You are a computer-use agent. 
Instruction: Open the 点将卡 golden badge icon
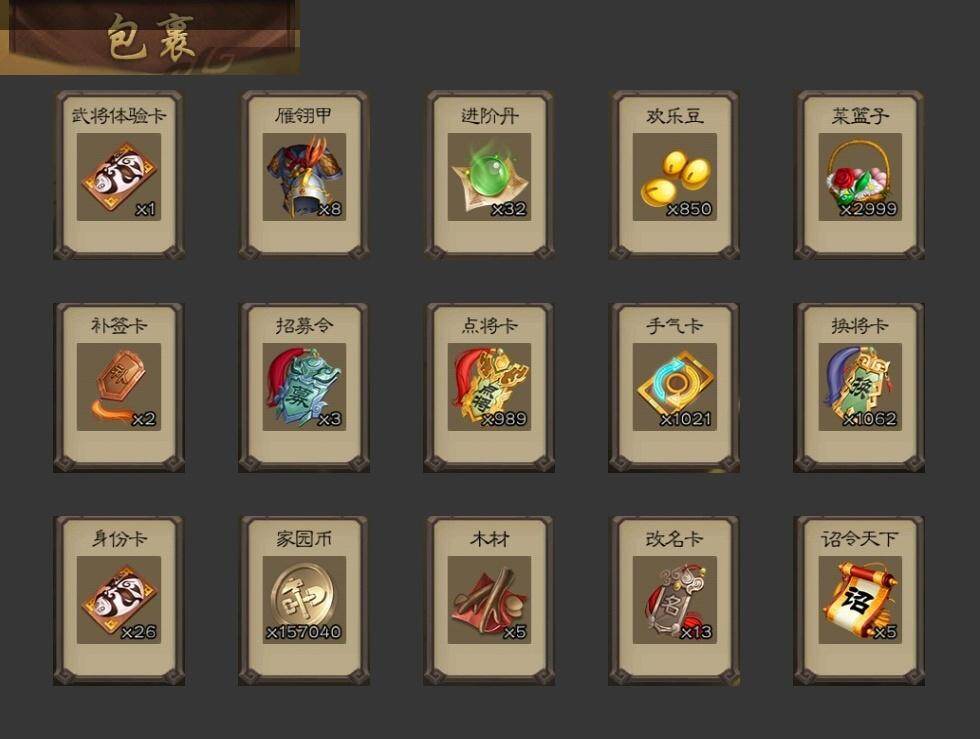coord(489,387)
